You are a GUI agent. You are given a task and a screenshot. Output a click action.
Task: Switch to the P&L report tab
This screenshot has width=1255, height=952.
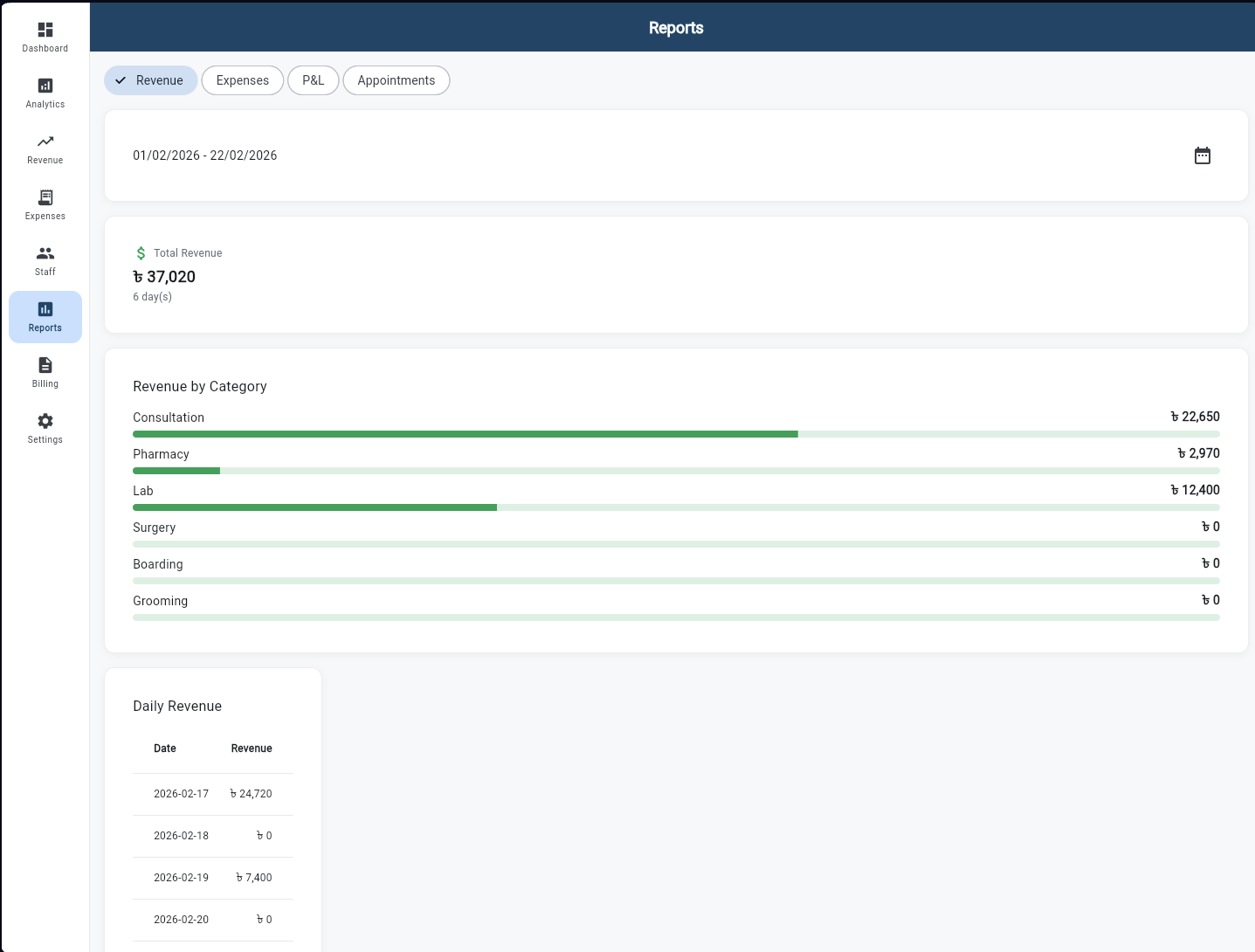click(313, 79)
